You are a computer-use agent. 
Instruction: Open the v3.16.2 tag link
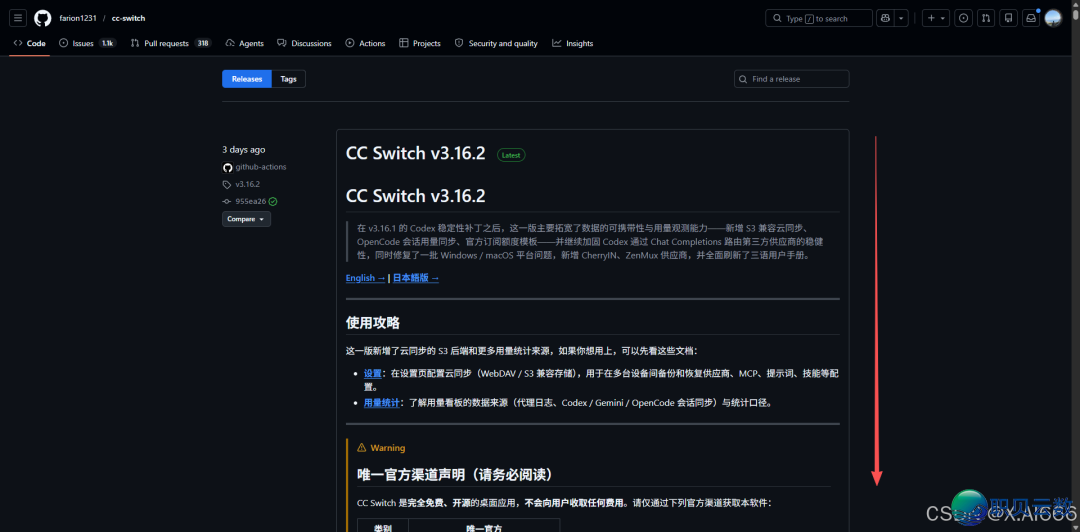coord(247,184)
